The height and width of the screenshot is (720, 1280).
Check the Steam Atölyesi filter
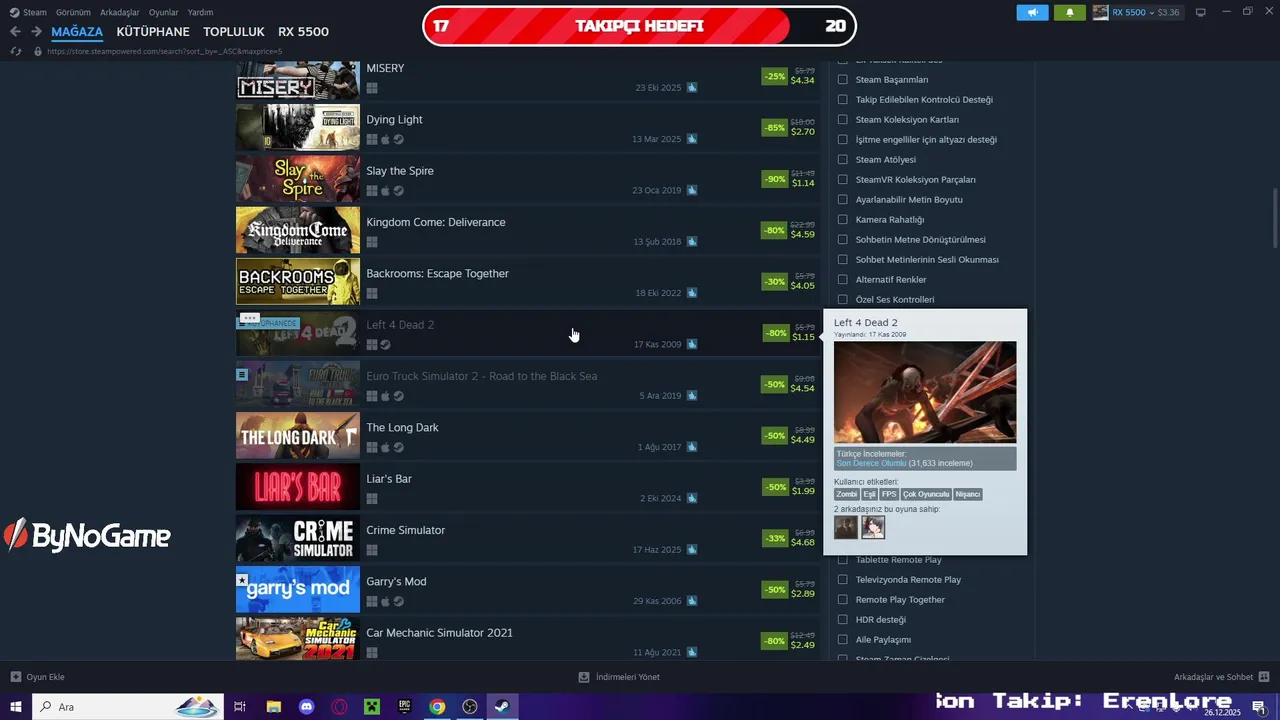click(x=843, y=159)
